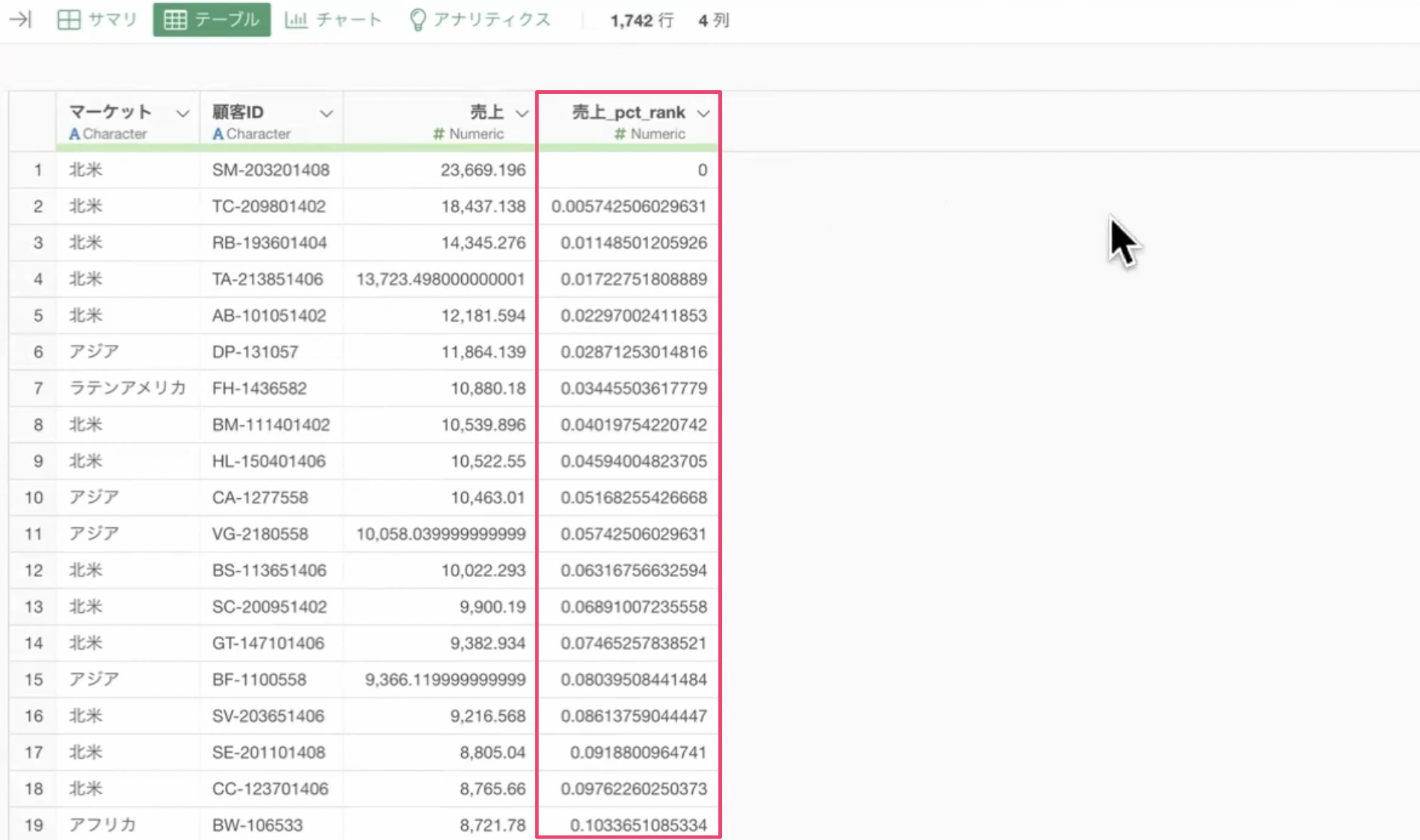Select cell DP-131057

[x=271, y=351]
